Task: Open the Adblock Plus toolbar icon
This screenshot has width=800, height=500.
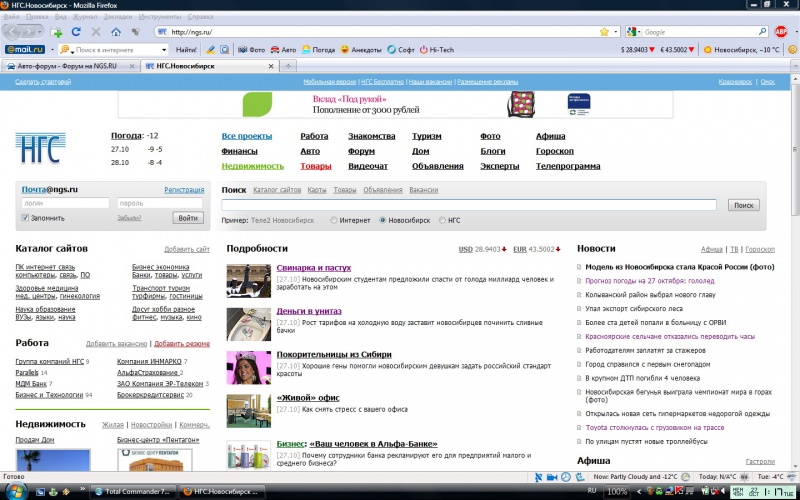Action: [x=781, y=32]
